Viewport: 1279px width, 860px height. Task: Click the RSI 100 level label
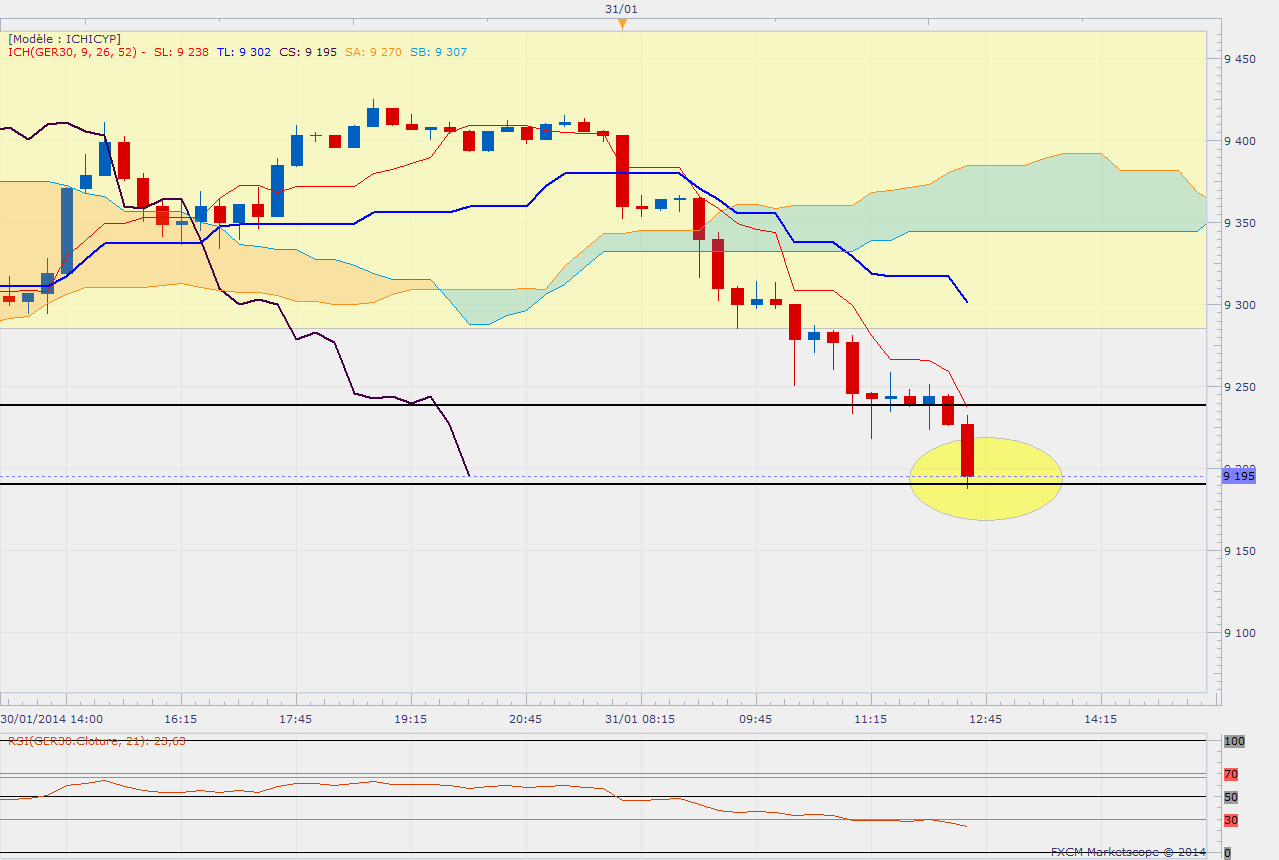(1233, 741)
